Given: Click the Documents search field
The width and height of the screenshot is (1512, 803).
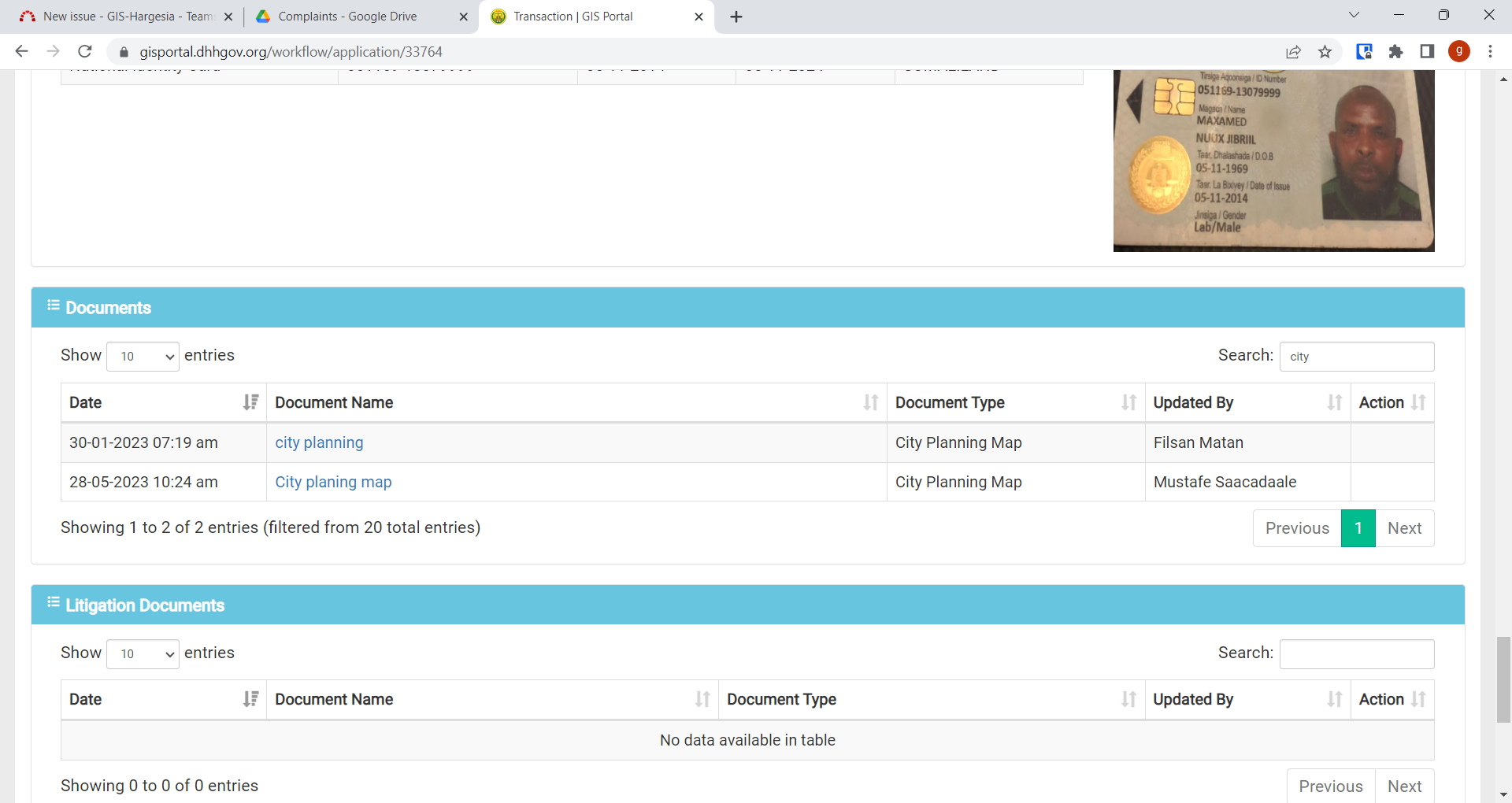Looking at the screenshot, I should (1357, 357).
